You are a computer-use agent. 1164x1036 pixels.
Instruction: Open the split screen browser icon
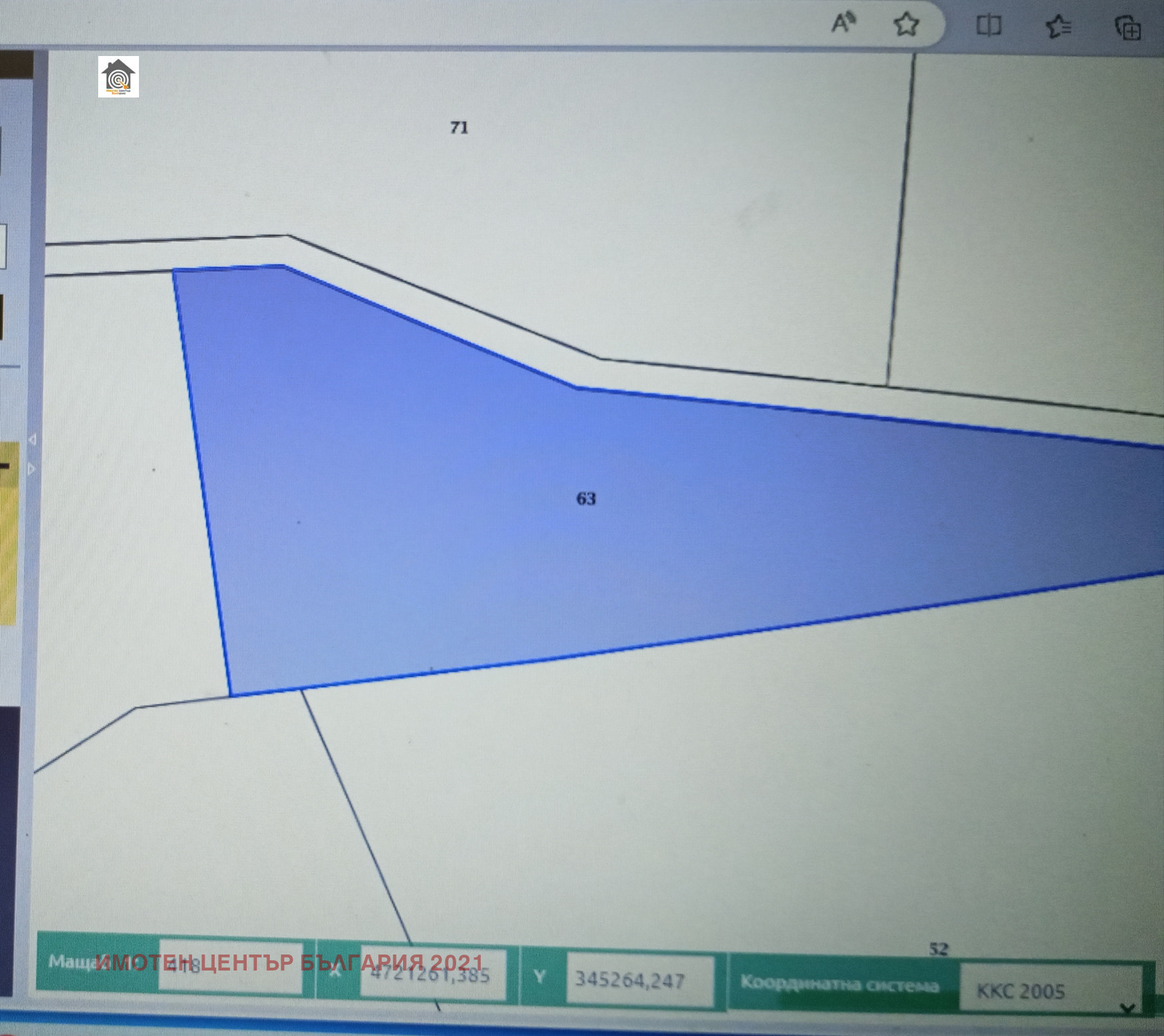coord(988,26)
